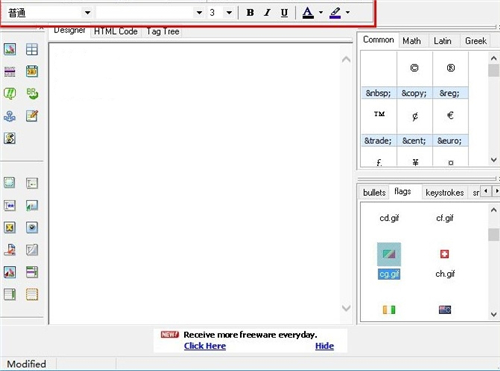The height and width of the screenshot is (371, 500).
Task: Select the &nbsp; entity cell
Action: tap(378, 93)
